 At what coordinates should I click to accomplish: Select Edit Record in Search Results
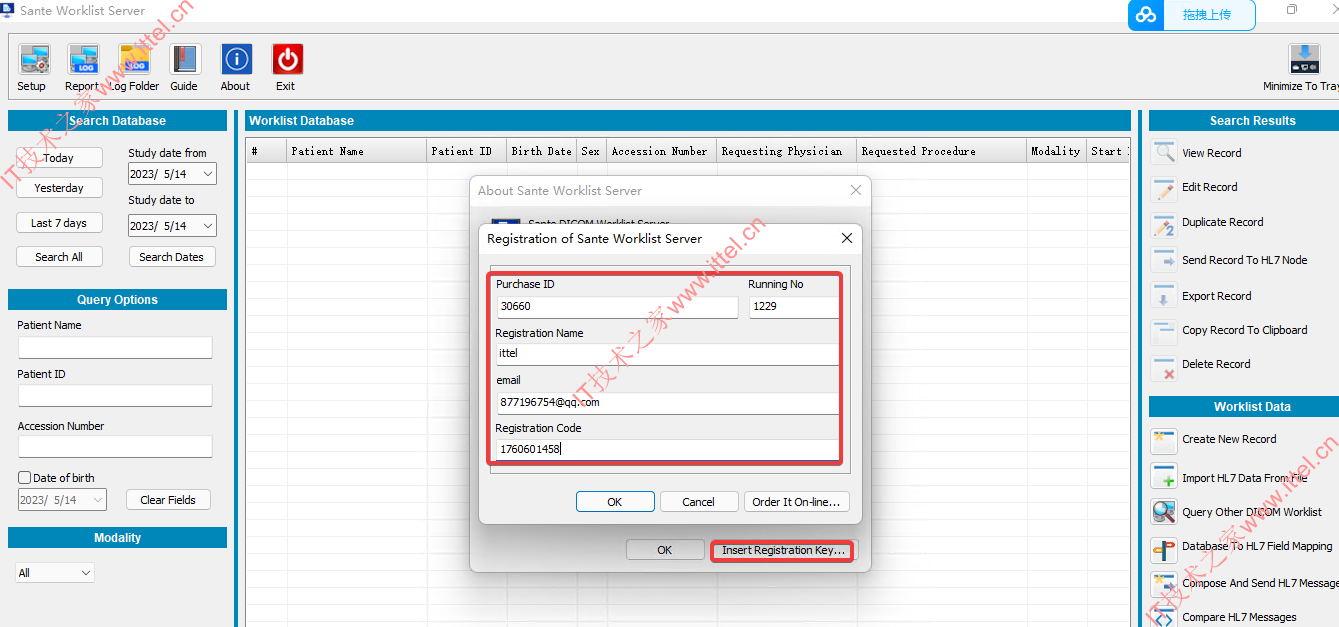[1209, 187]
